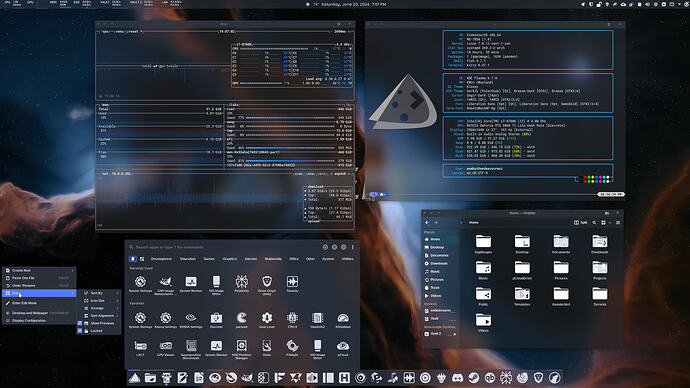
Task: Expand the Icon Size submenu
Action: (99, 300)
